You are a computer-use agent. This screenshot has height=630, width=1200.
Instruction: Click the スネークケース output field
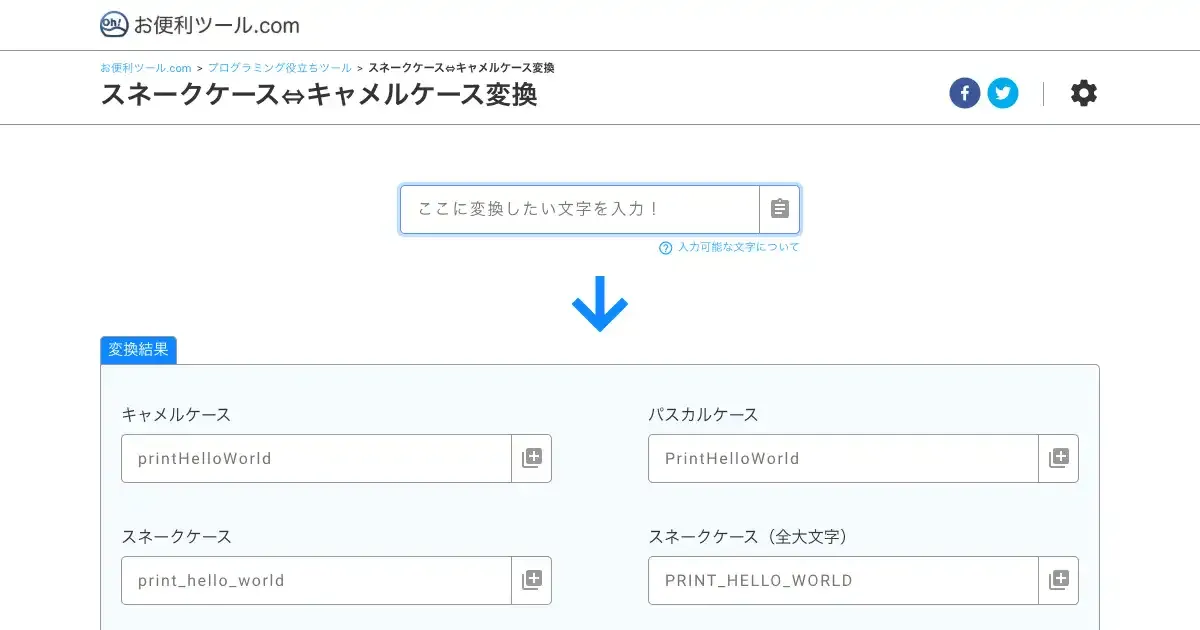coord(316,580)
